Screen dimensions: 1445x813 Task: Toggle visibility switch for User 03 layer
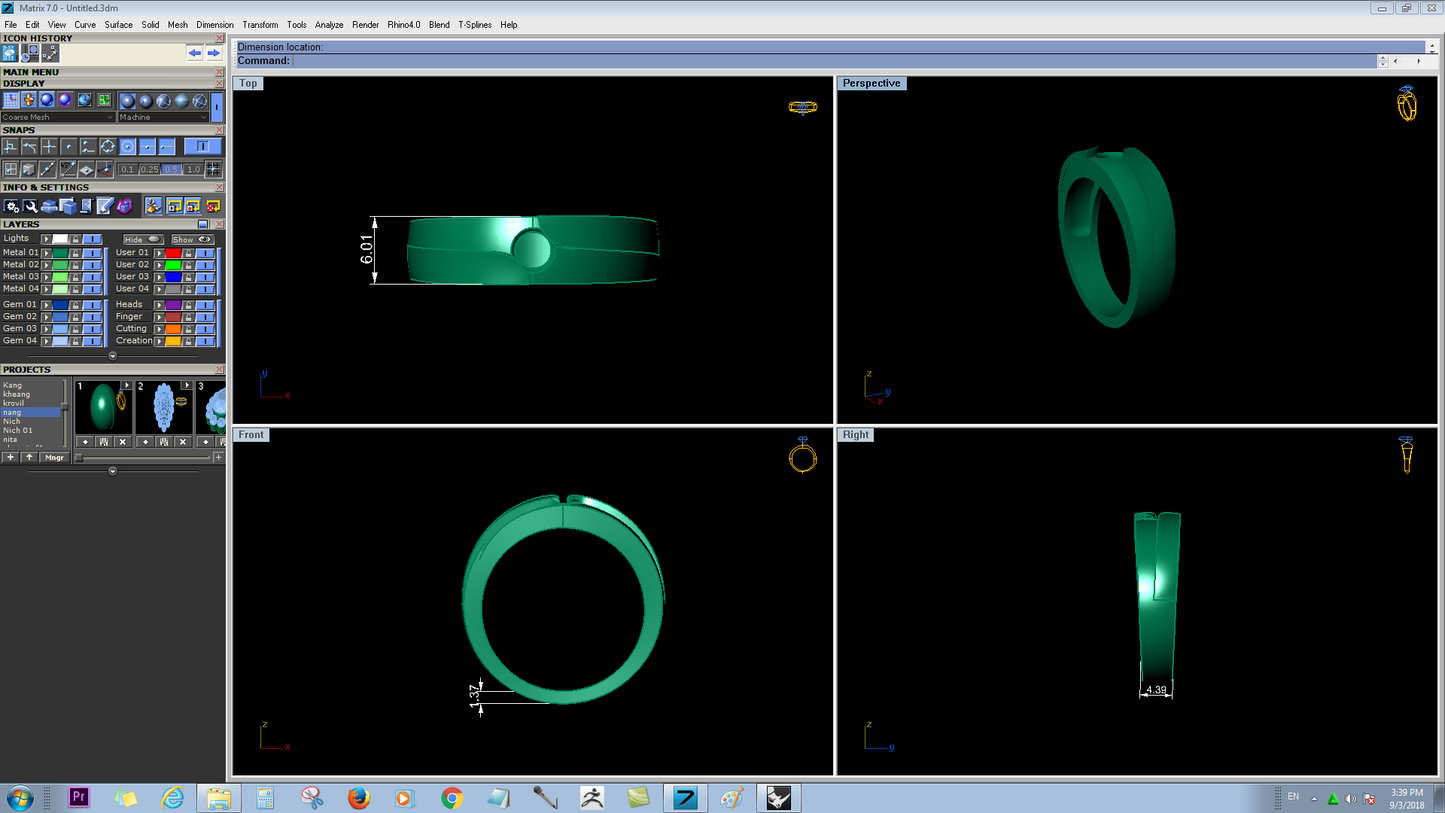point(205,277)
